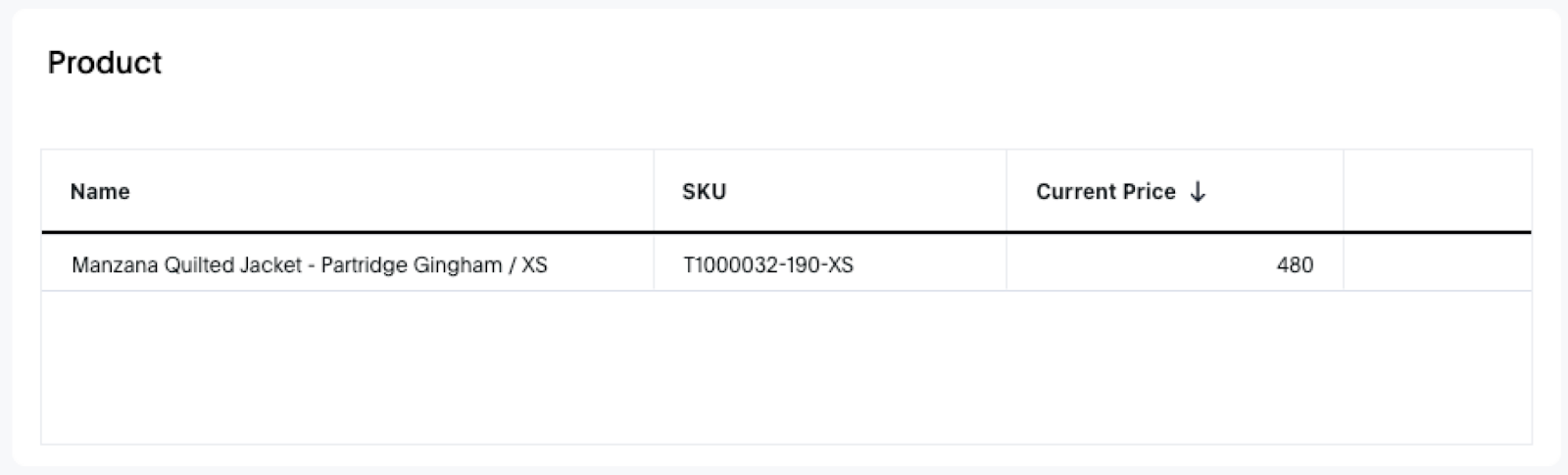
Task: Click the blank space right of the Name header text
Action: pyautogui.click(x=392, y=192)
